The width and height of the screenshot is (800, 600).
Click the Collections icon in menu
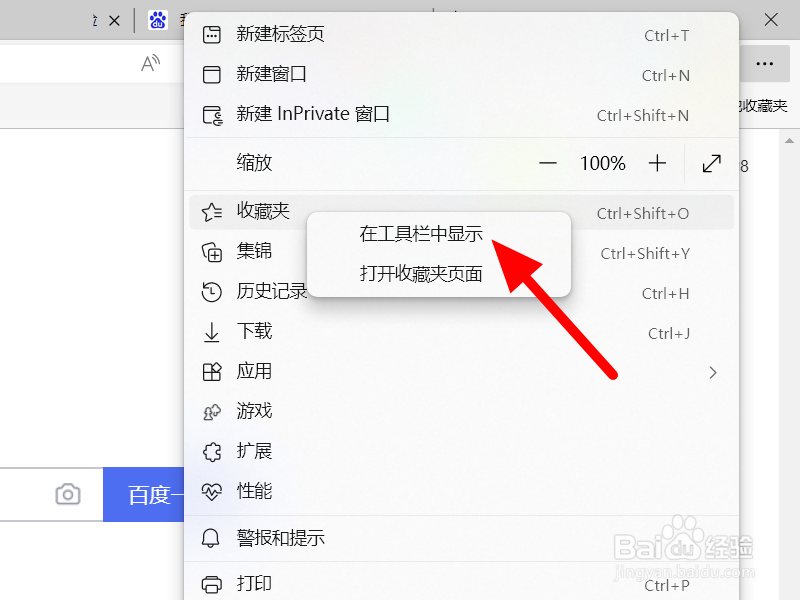(x=212, y=252)
